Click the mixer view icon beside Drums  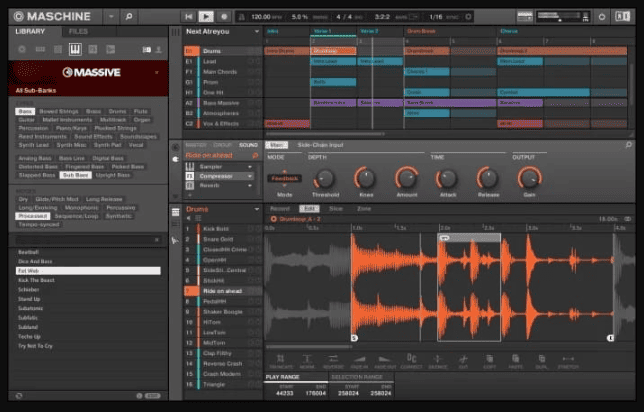click(175, 212)
